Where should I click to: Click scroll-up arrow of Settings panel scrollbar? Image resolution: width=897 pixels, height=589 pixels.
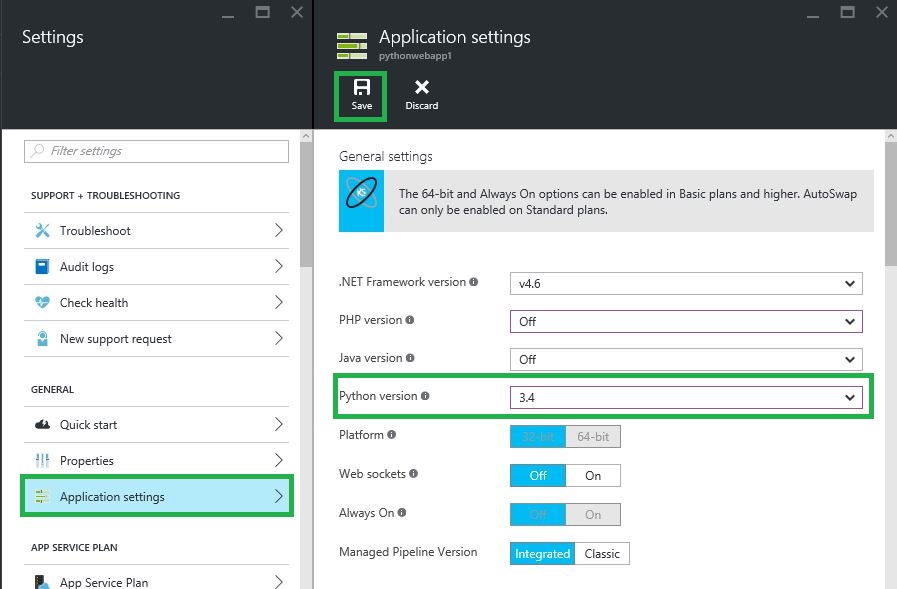(x=306, y=136)
